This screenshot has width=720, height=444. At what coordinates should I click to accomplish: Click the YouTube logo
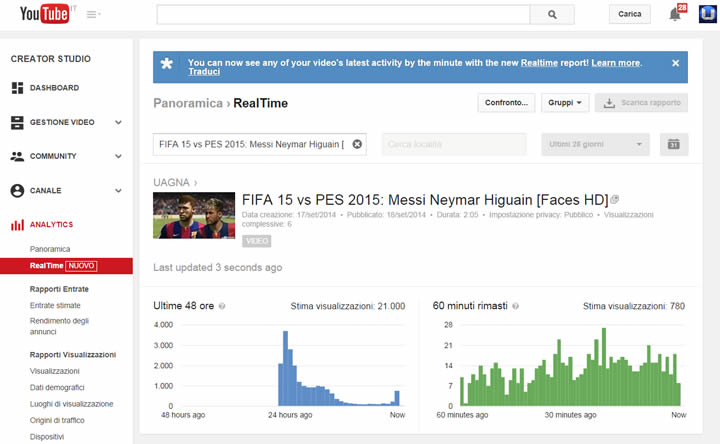coord(45,14)
